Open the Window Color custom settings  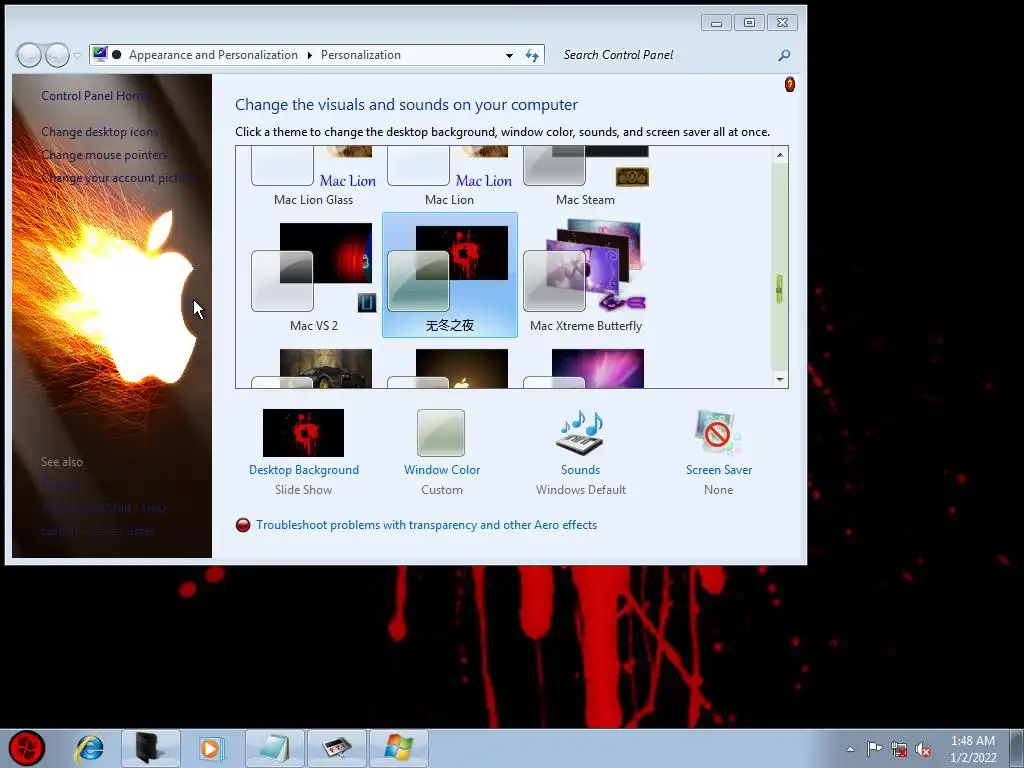tap(441, 433)
